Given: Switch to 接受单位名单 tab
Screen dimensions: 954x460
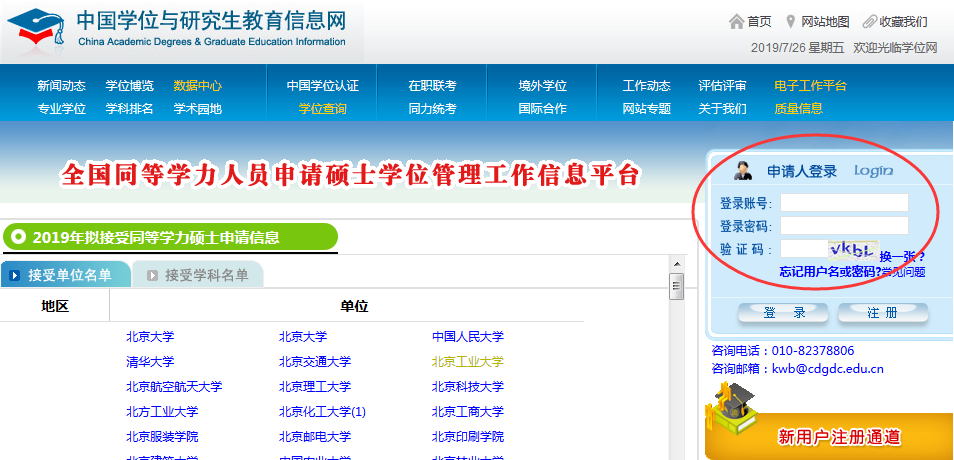Looking at the screenshot, I should 66,274.
